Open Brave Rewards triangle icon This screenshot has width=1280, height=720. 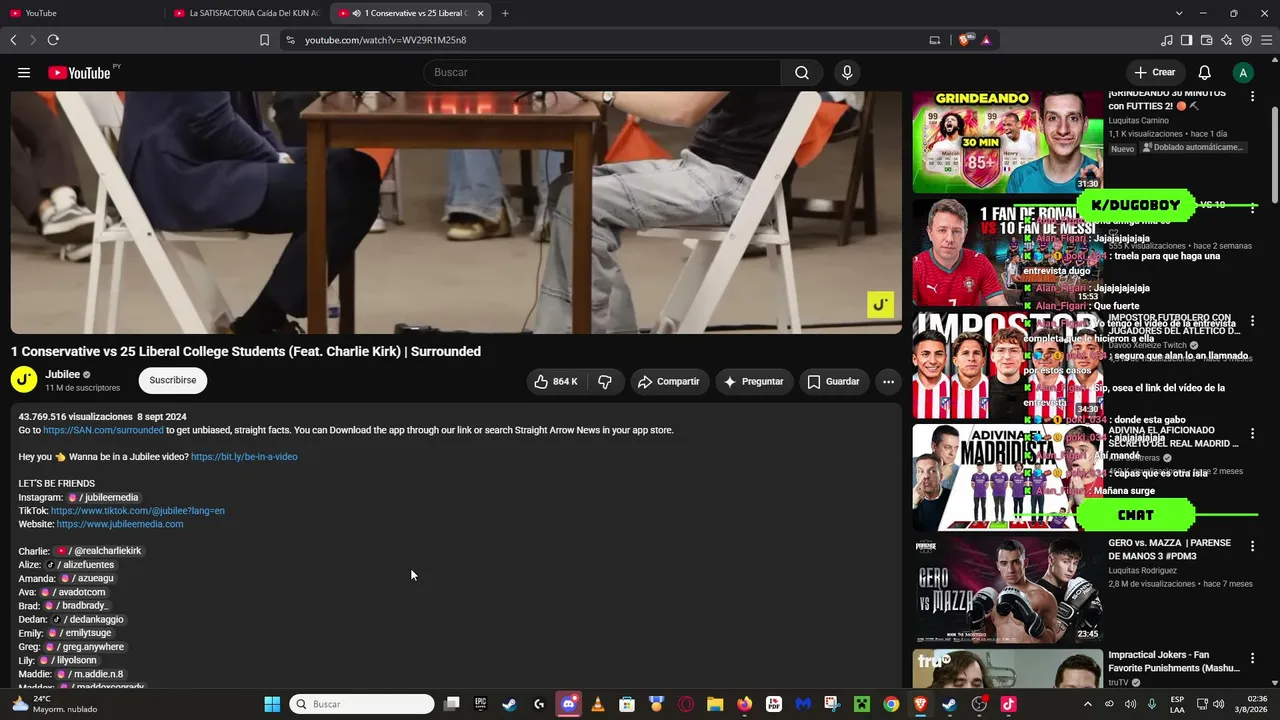tap(986, 40)
